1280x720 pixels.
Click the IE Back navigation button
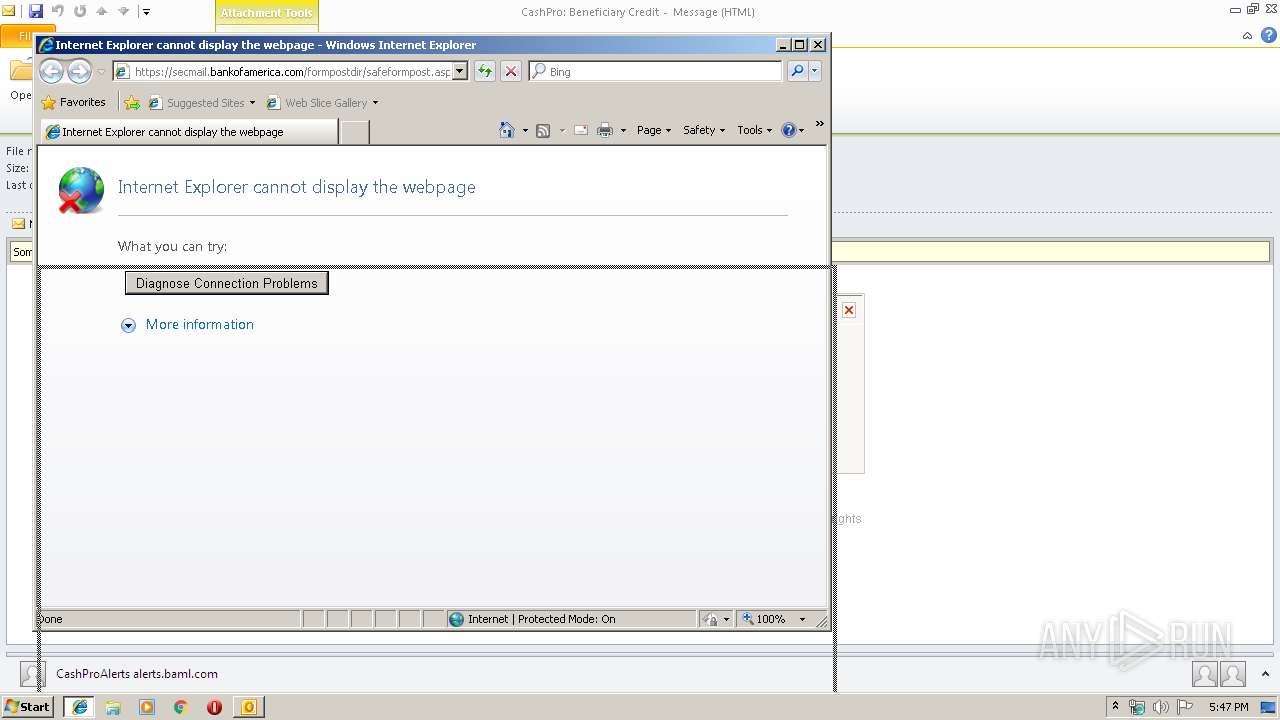coord(51,72)
